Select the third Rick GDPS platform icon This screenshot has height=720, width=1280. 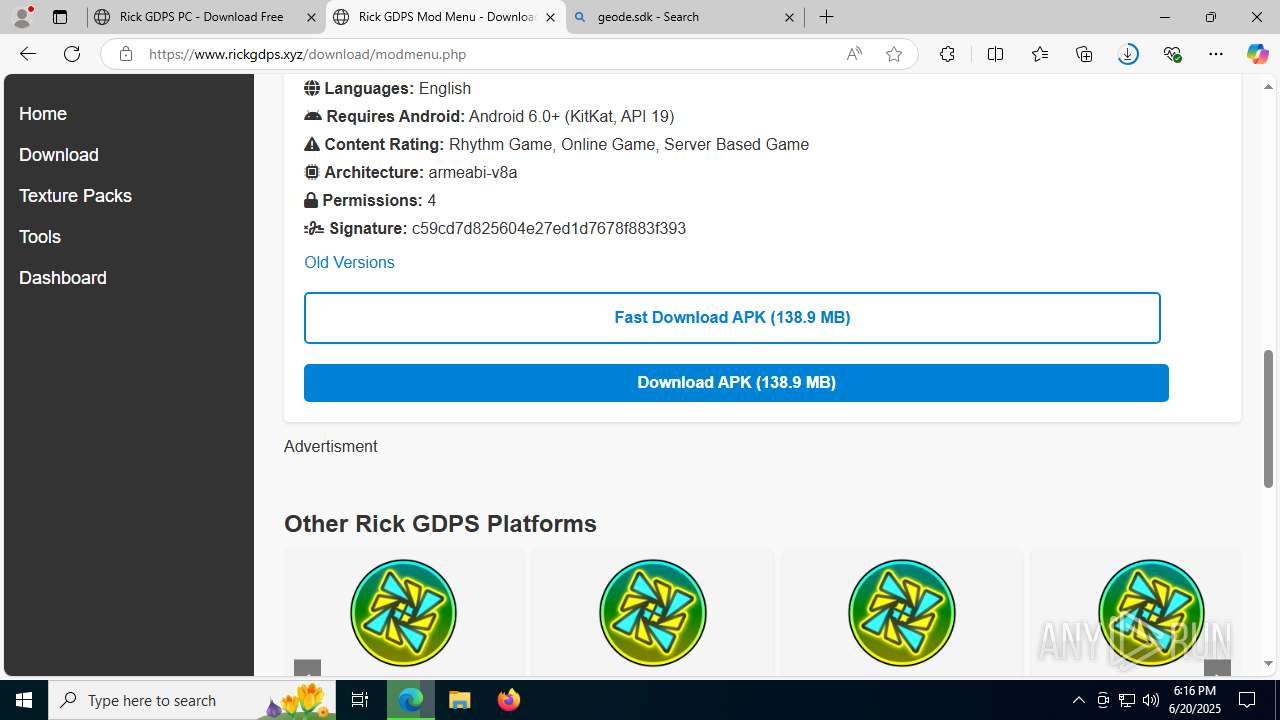(x=902, y=612)
